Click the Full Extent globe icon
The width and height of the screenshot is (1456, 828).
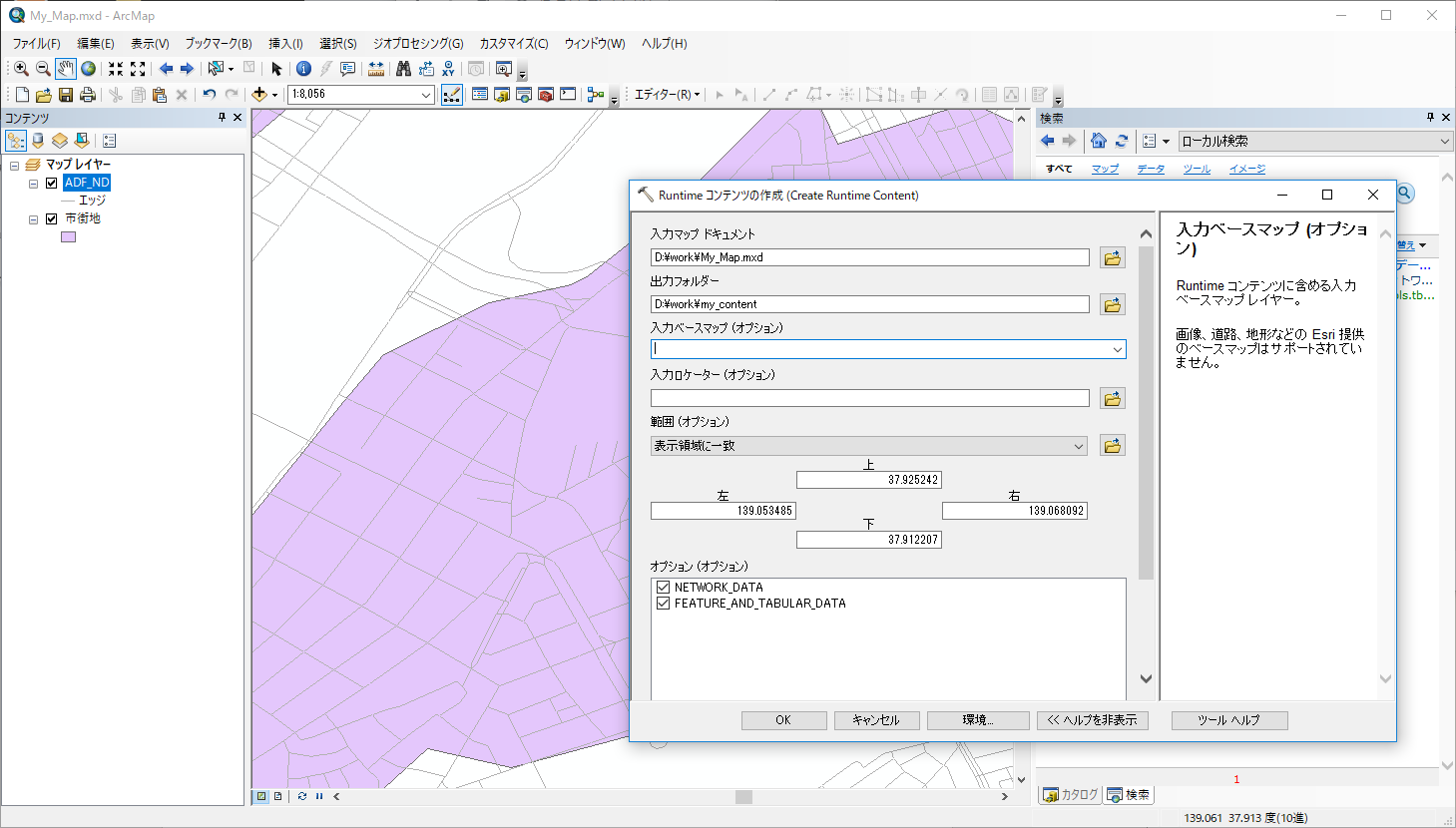89,69
